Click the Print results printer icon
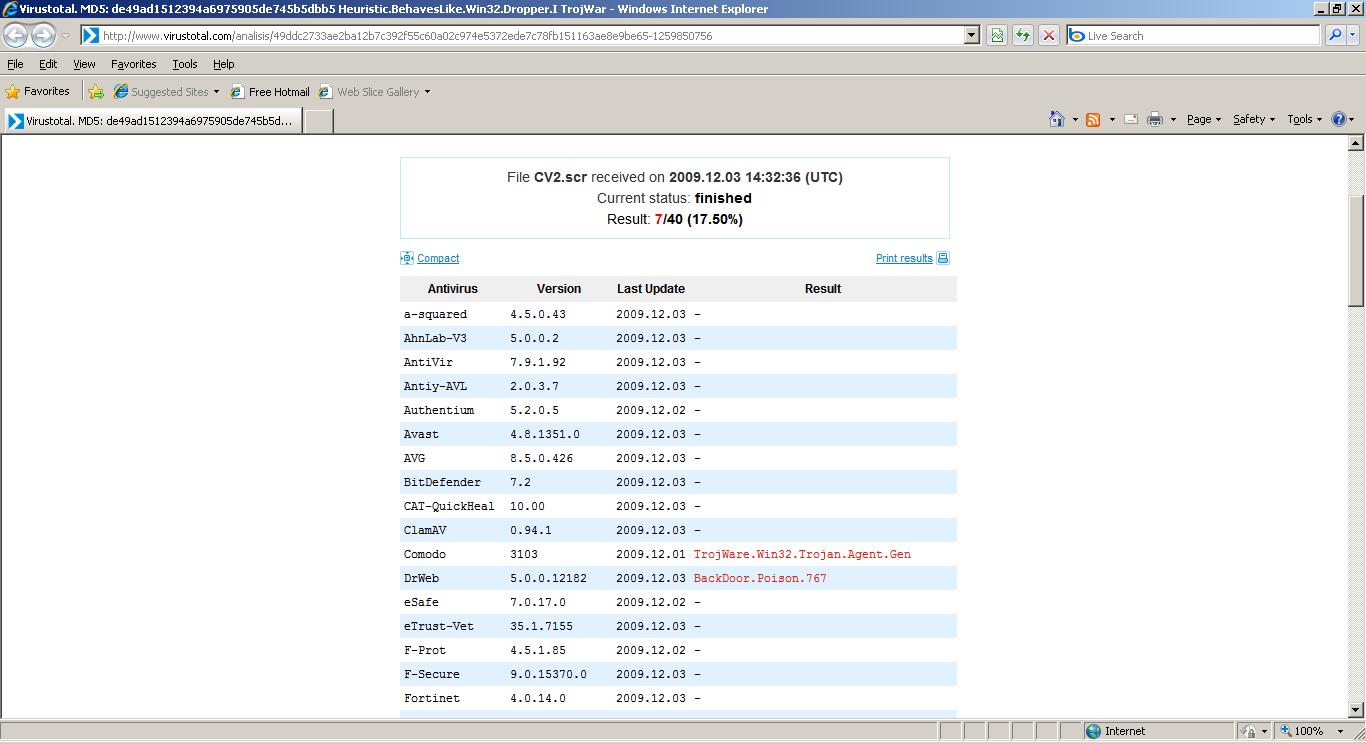The width and height of the screenshot is (1366, 744). pos(943,258)
